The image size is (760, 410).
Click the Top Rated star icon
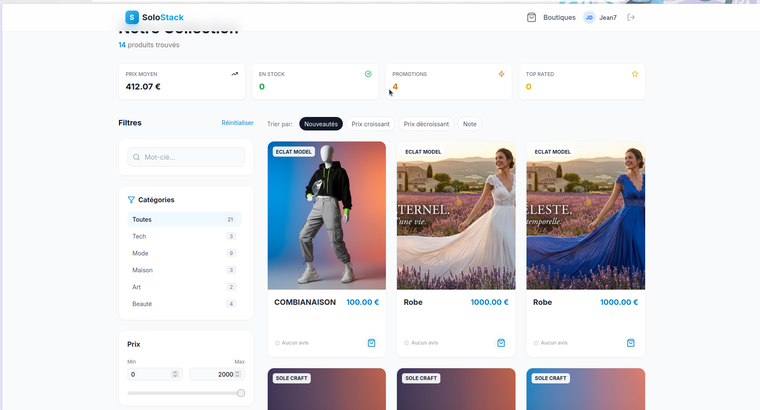pyautogui.click(x=634, y=74)
